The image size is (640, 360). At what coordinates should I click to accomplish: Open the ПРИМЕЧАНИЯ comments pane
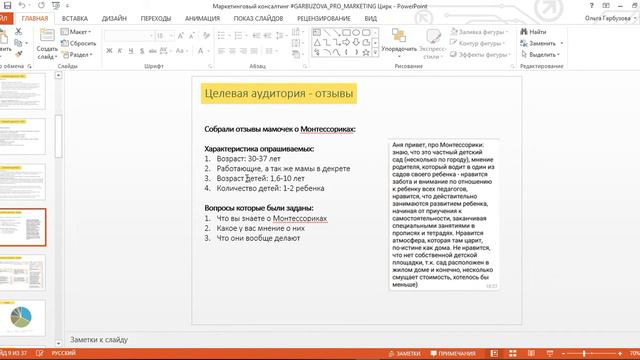click(453, 353)
